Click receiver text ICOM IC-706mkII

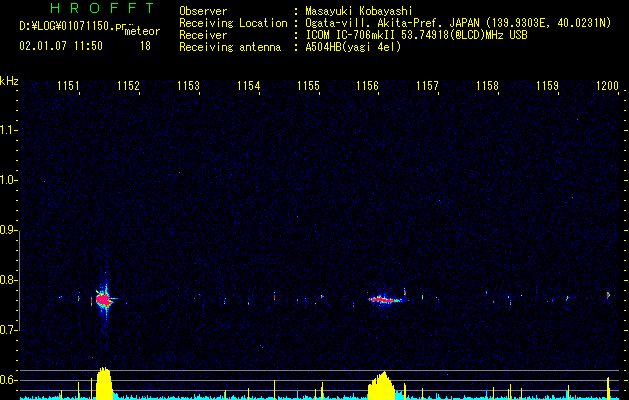[x=350, y=35]
